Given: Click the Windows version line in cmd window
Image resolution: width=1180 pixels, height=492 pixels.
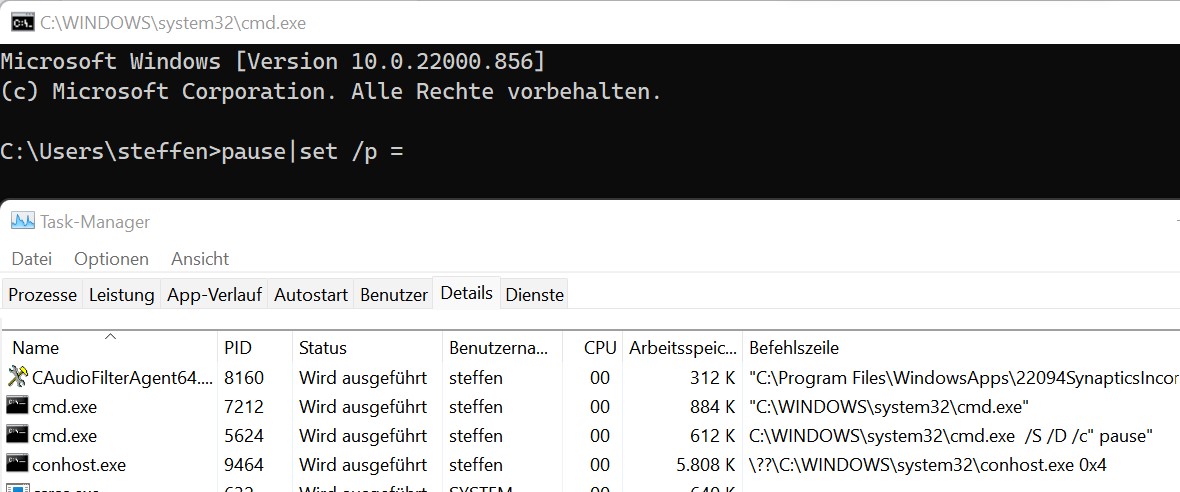Looking at the screenshot, I should 272,61.
